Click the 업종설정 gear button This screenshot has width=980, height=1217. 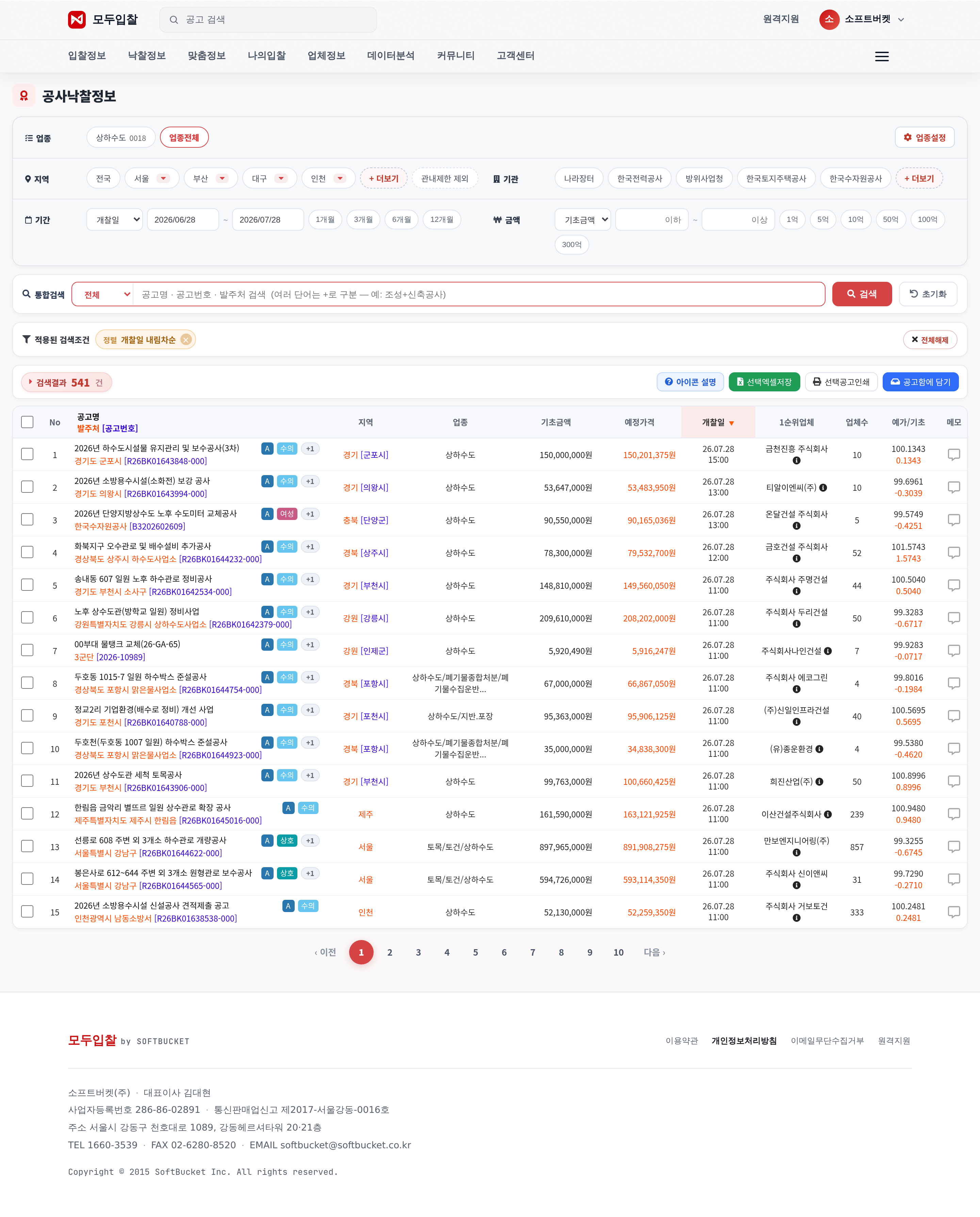point(924,138)
